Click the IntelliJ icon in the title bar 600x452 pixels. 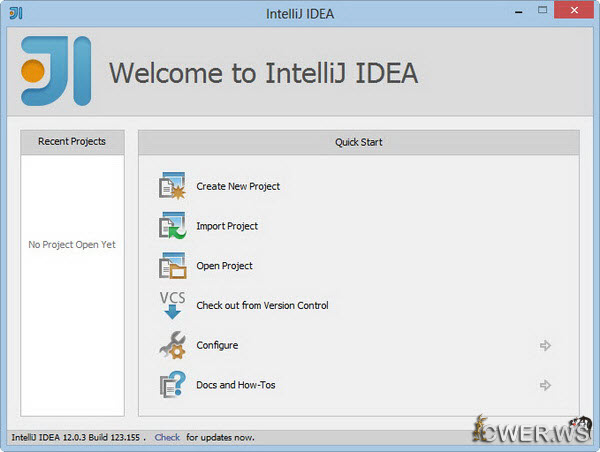coord(16,13)
